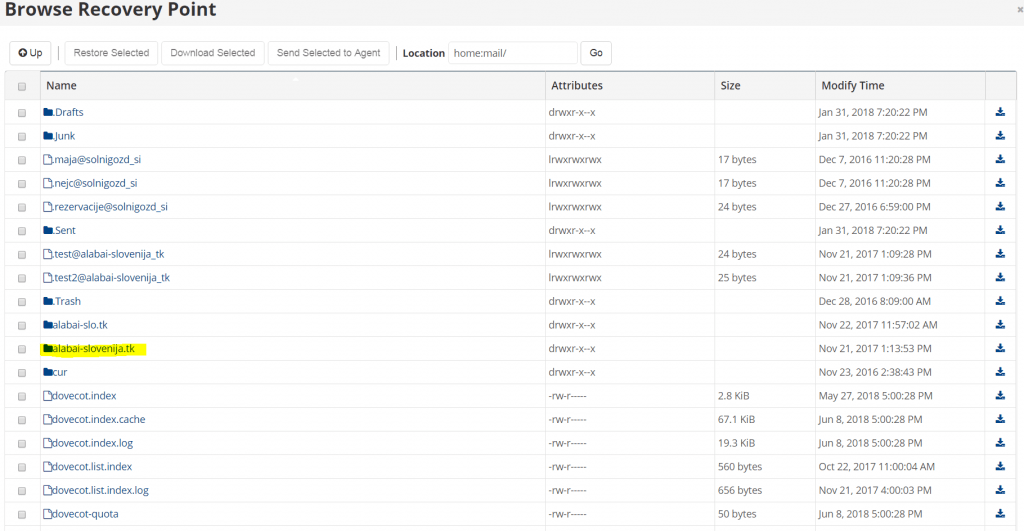
Task: Click the dovecot-quota file name
Action: tap(81, 514)
